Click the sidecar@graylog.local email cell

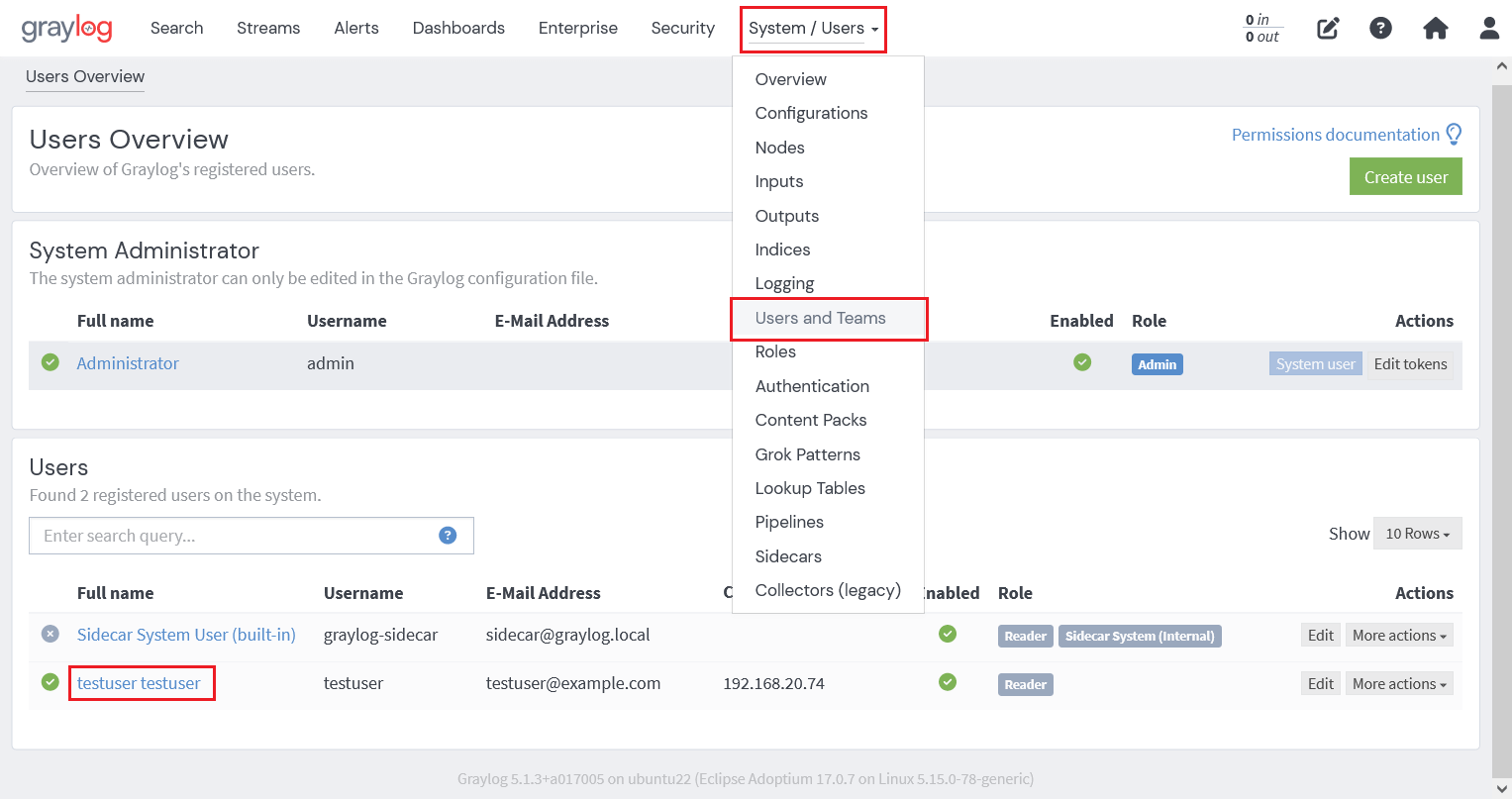pyautogui.click(x=567, y=635)
